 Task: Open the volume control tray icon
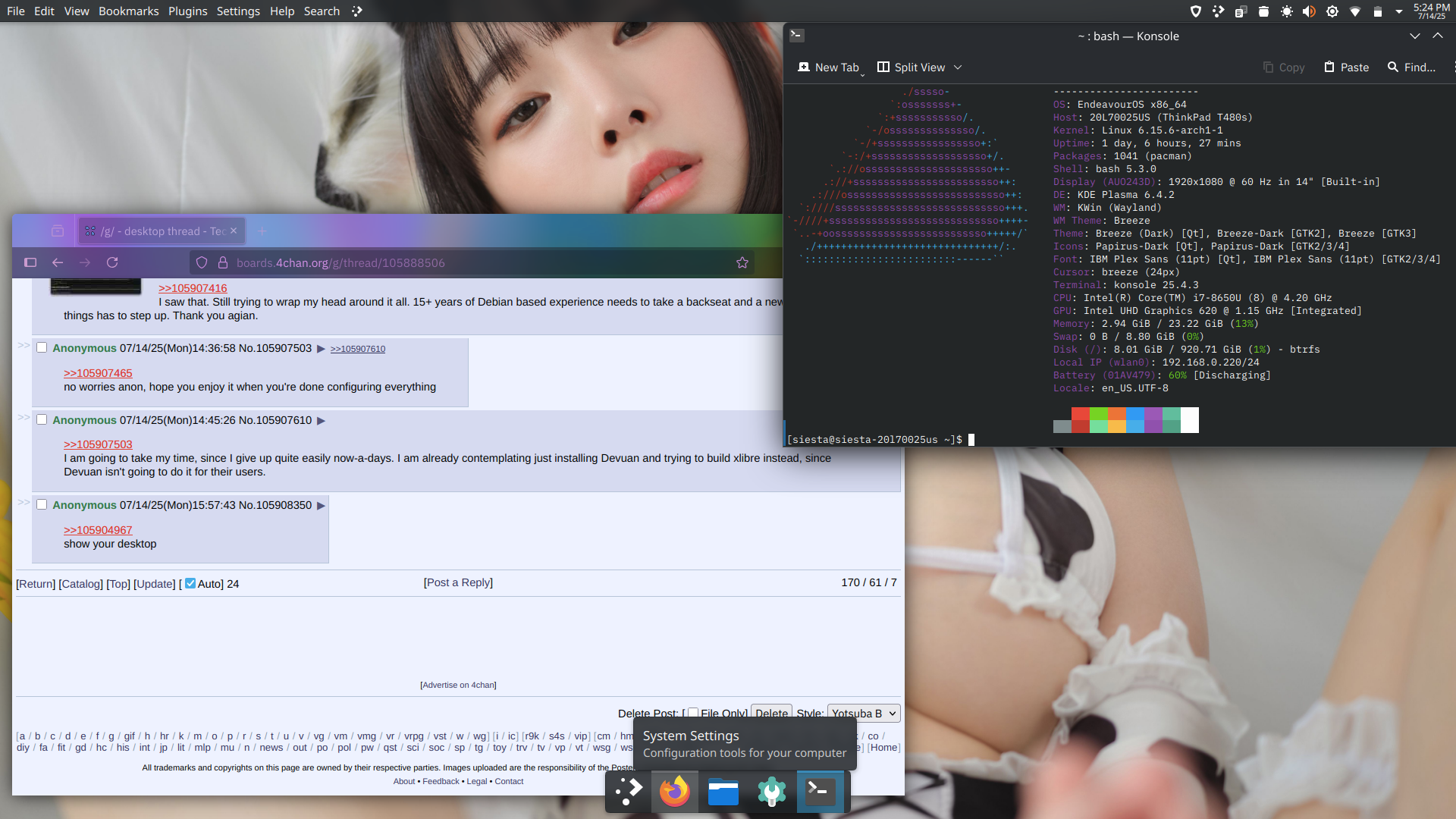pyautogui.click(x=1309, y=11)
